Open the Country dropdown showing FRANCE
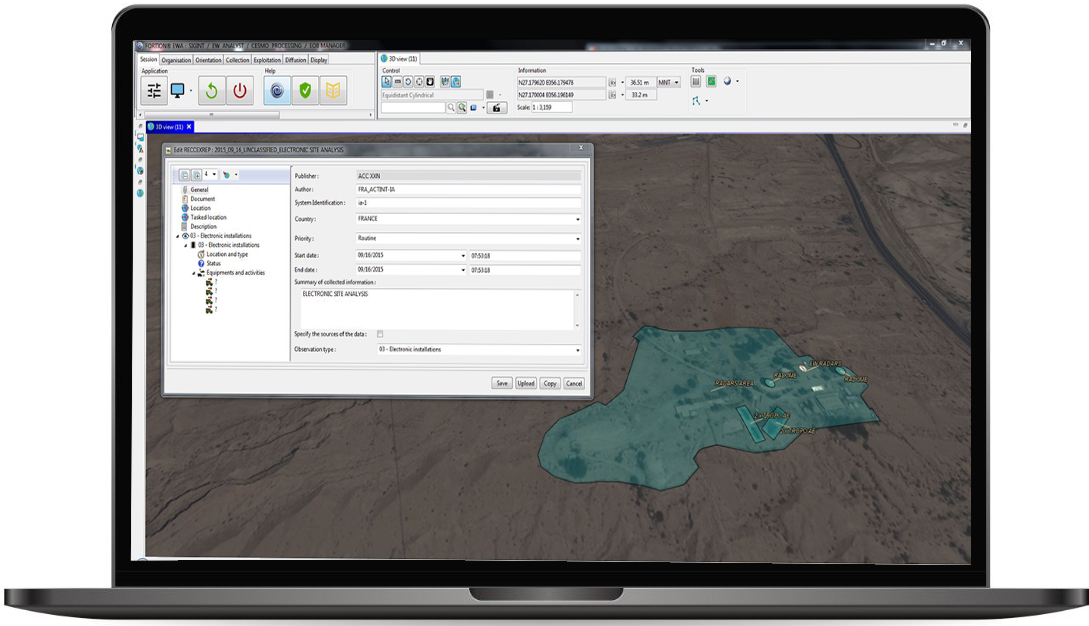The width and height of the screenshot is (1089, 626). point(577,219)
